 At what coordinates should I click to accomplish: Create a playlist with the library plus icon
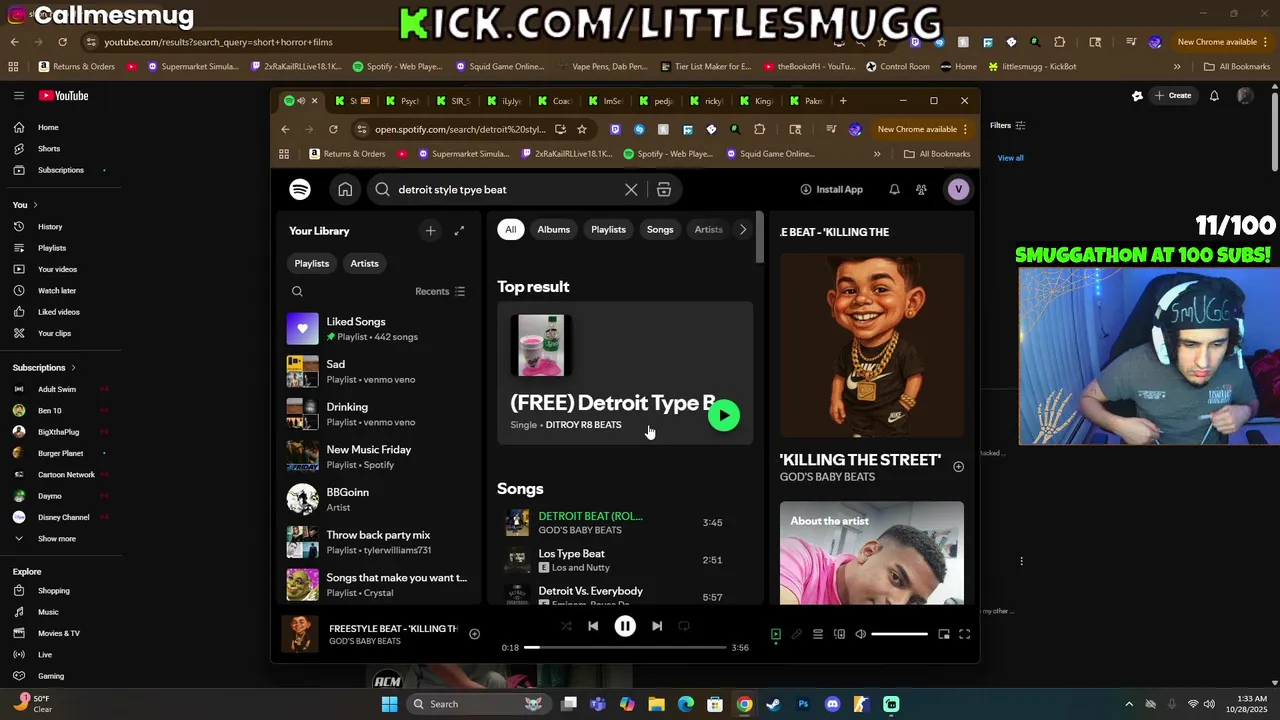[x=430, y=231]
